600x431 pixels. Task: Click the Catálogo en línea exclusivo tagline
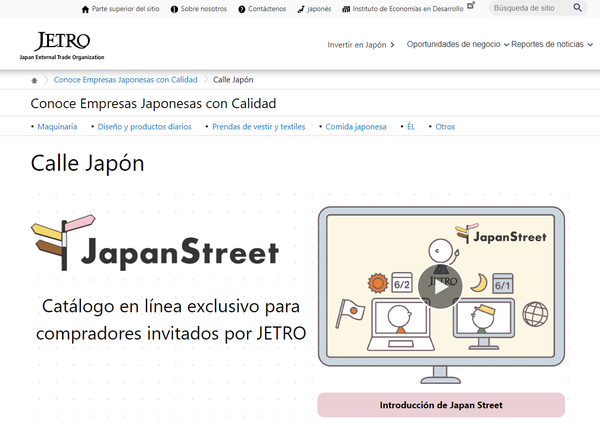tap(171, 320)
